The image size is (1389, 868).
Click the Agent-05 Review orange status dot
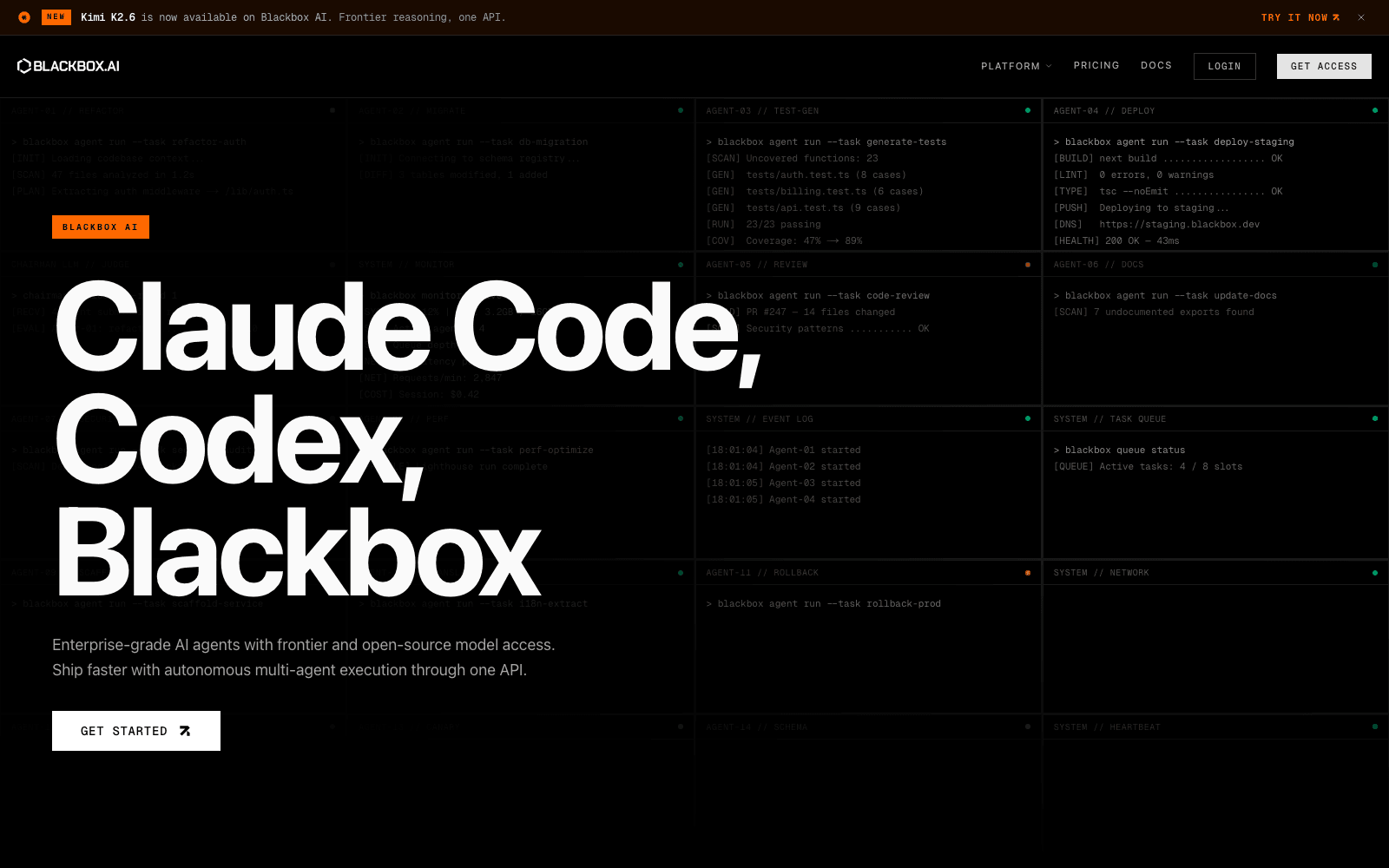point(1028,265)
